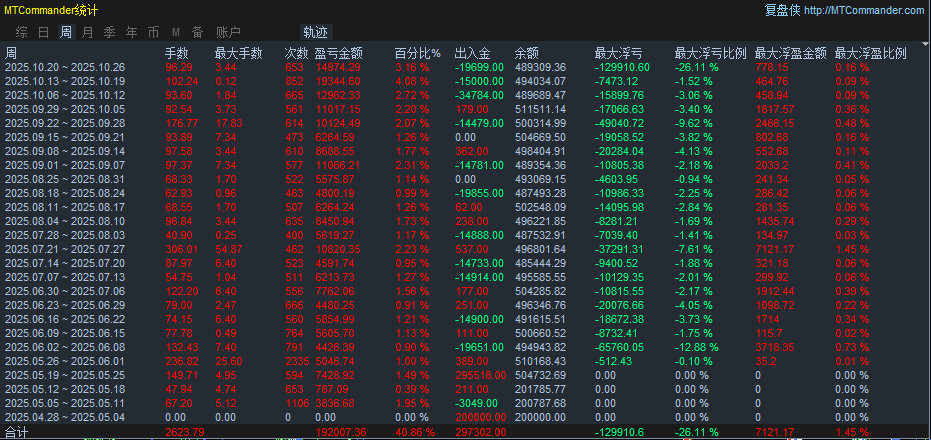Screen dimensions: 931x440
Task: Click the balance 511511.14
Action: pos(540,109)
